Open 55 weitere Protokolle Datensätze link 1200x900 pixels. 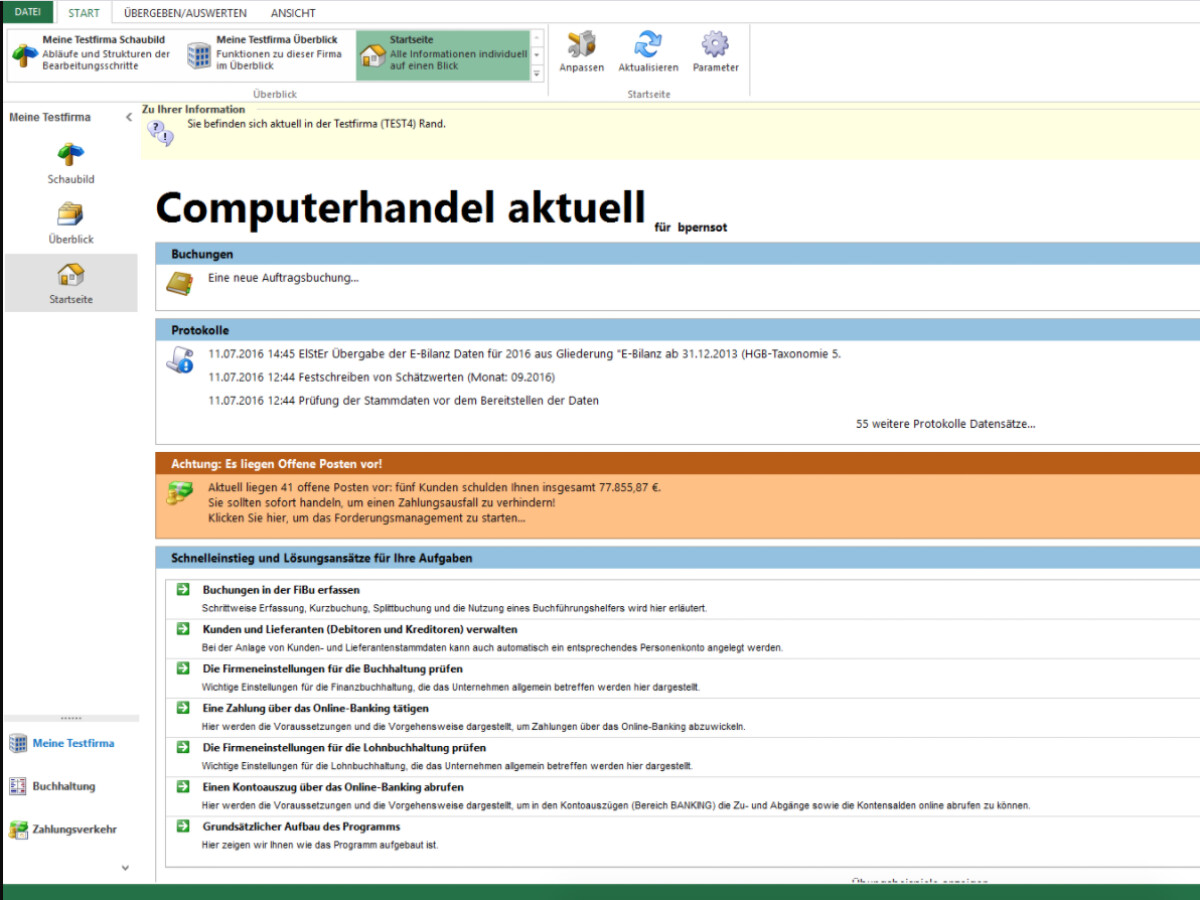(x=945, y=424)
